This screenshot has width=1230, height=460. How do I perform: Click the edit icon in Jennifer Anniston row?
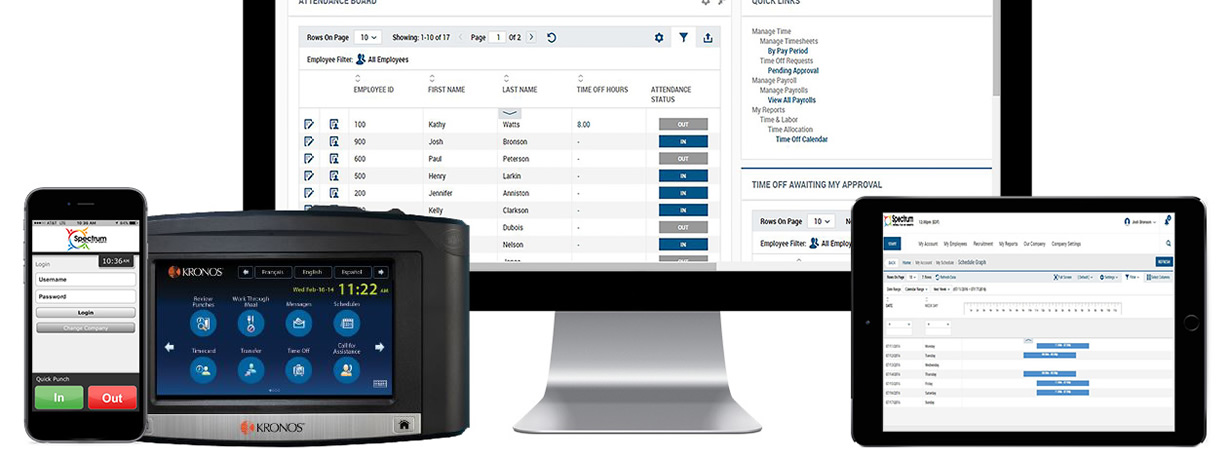pyautogui.click(x=309, y=193)
